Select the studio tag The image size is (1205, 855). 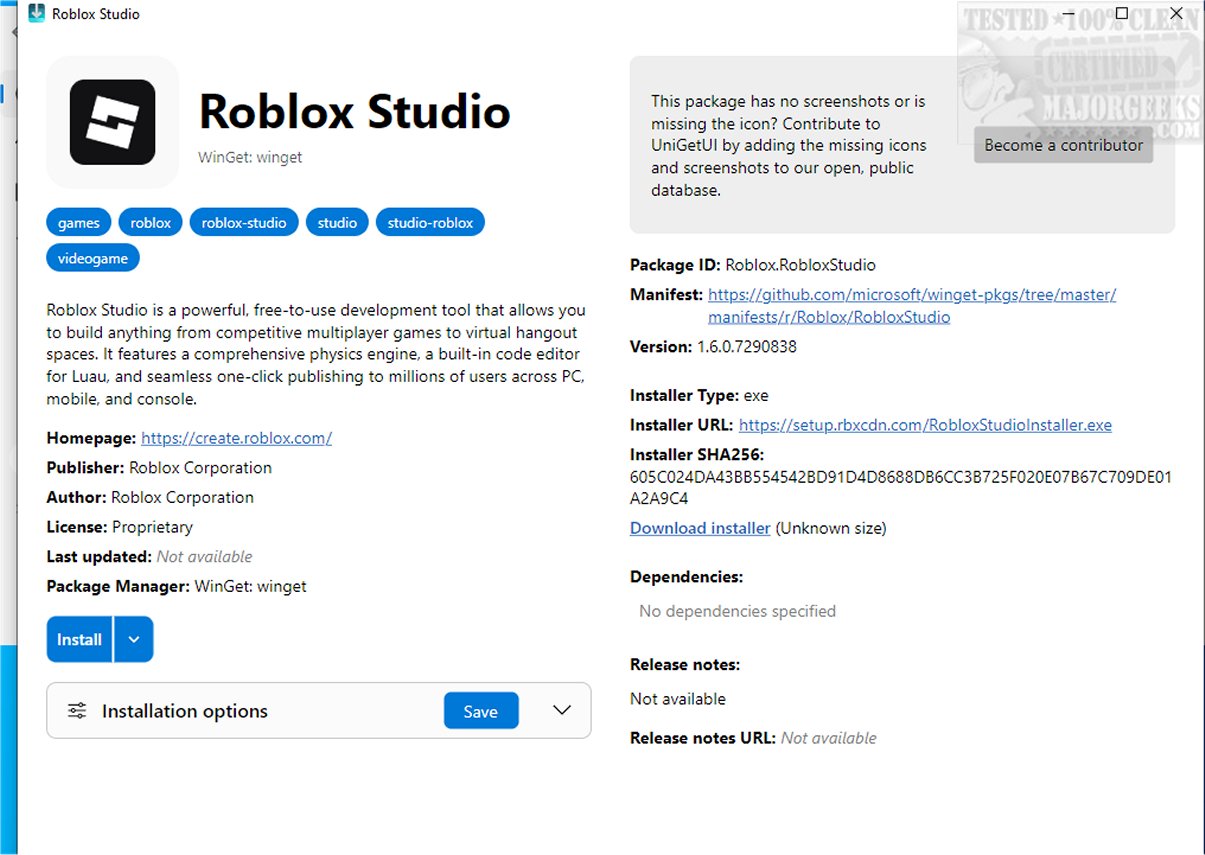coord(337,222)
